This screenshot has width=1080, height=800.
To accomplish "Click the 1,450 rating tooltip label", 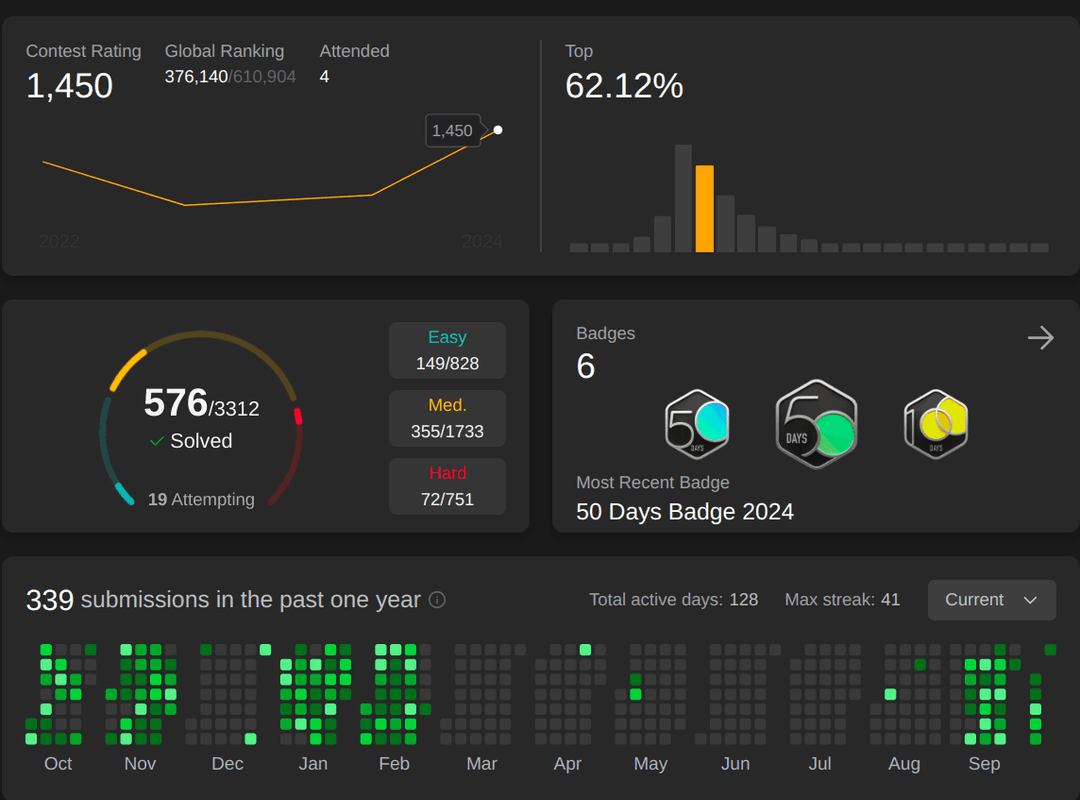I will 453,131.
